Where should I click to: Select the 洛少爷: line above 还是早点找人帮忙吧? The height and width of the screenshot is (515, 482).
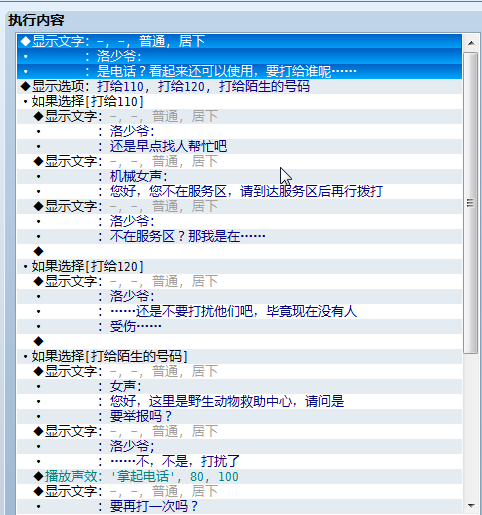[x=239, y=131]
